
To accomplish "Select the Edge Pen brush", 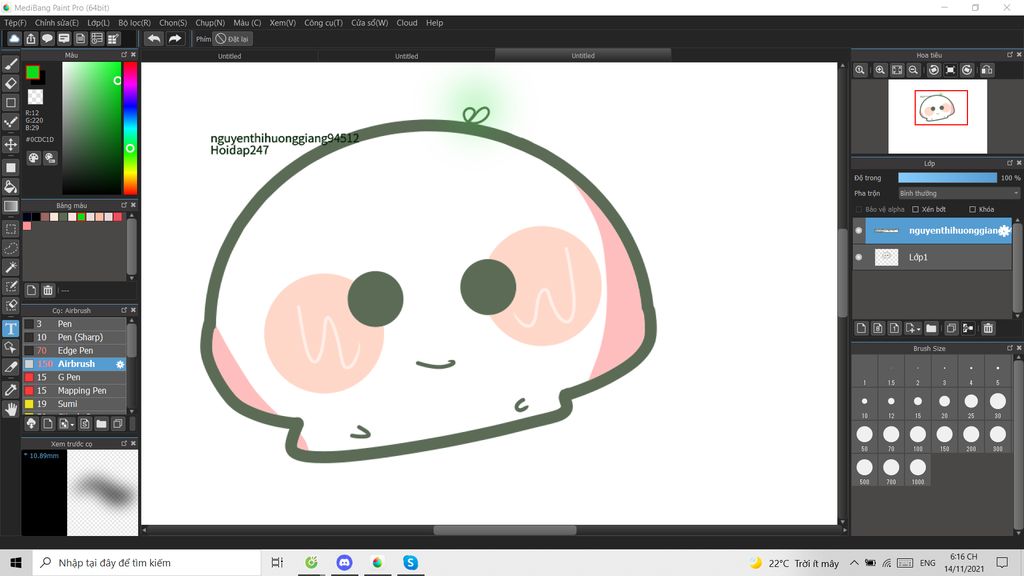I will [74, 351].
